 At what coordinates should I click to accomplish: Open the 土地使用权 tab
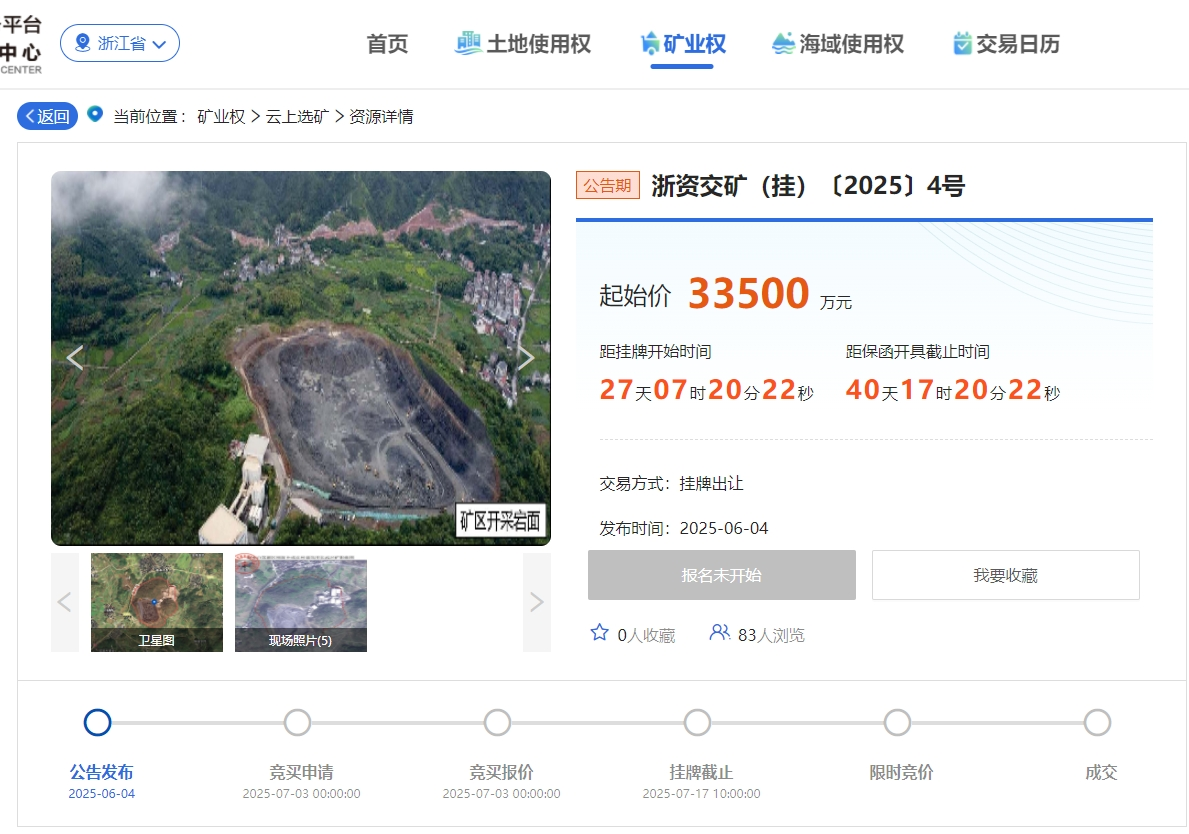[x=523, y=44]
